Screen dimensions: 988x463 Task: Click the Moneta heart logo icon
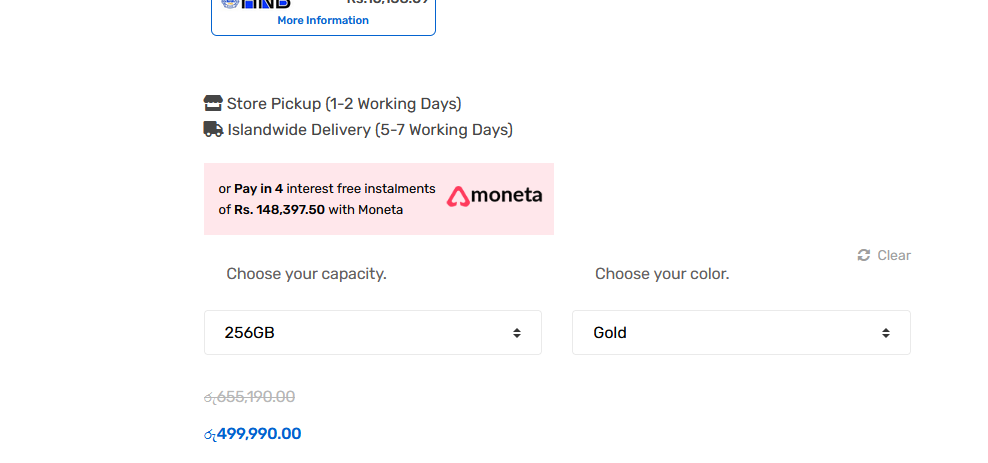(458, 197)
